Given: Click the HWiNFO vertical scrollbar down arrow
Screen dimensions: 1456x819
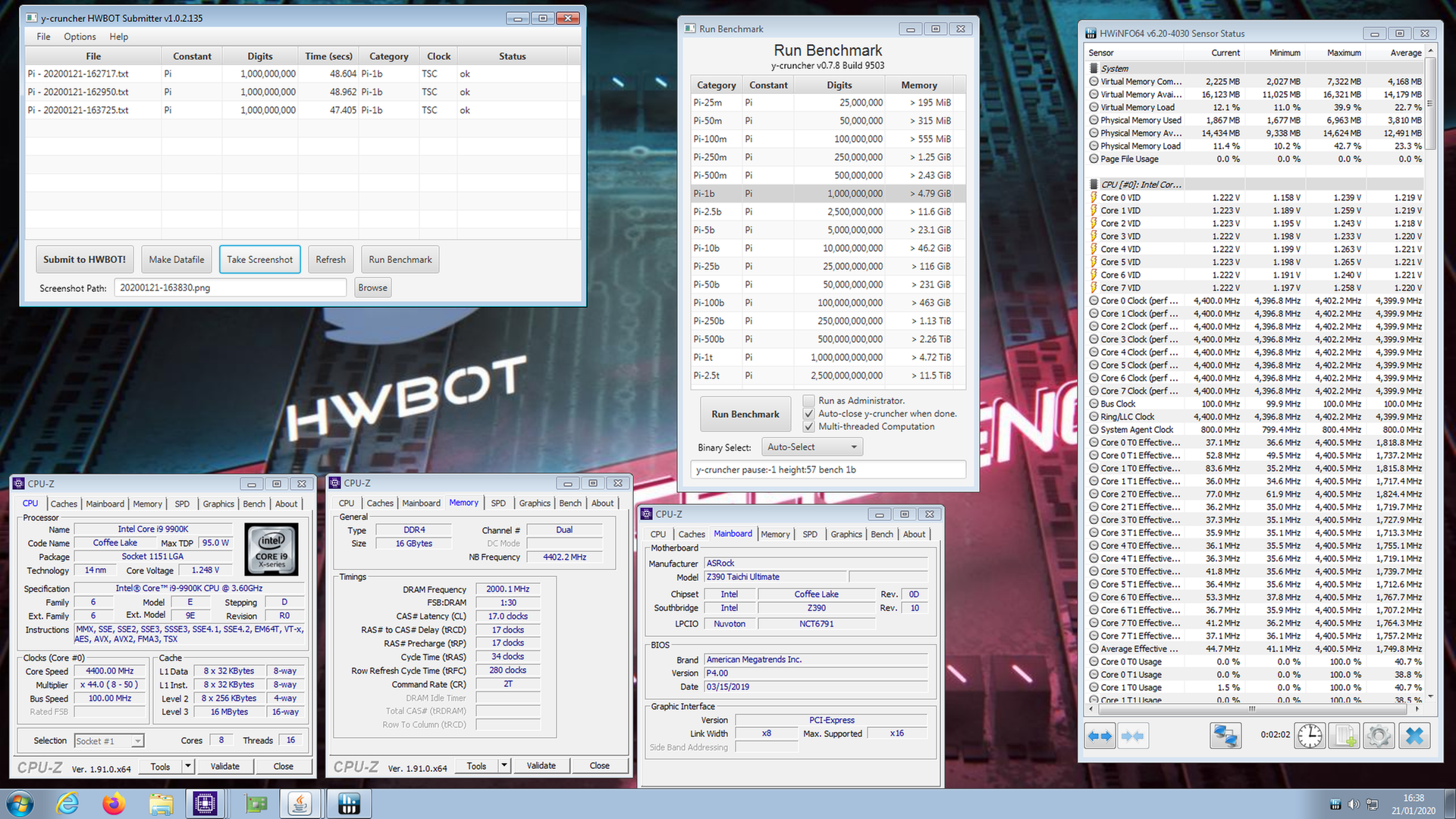Looking at the screenshot, I should [x=1431, y=697].
